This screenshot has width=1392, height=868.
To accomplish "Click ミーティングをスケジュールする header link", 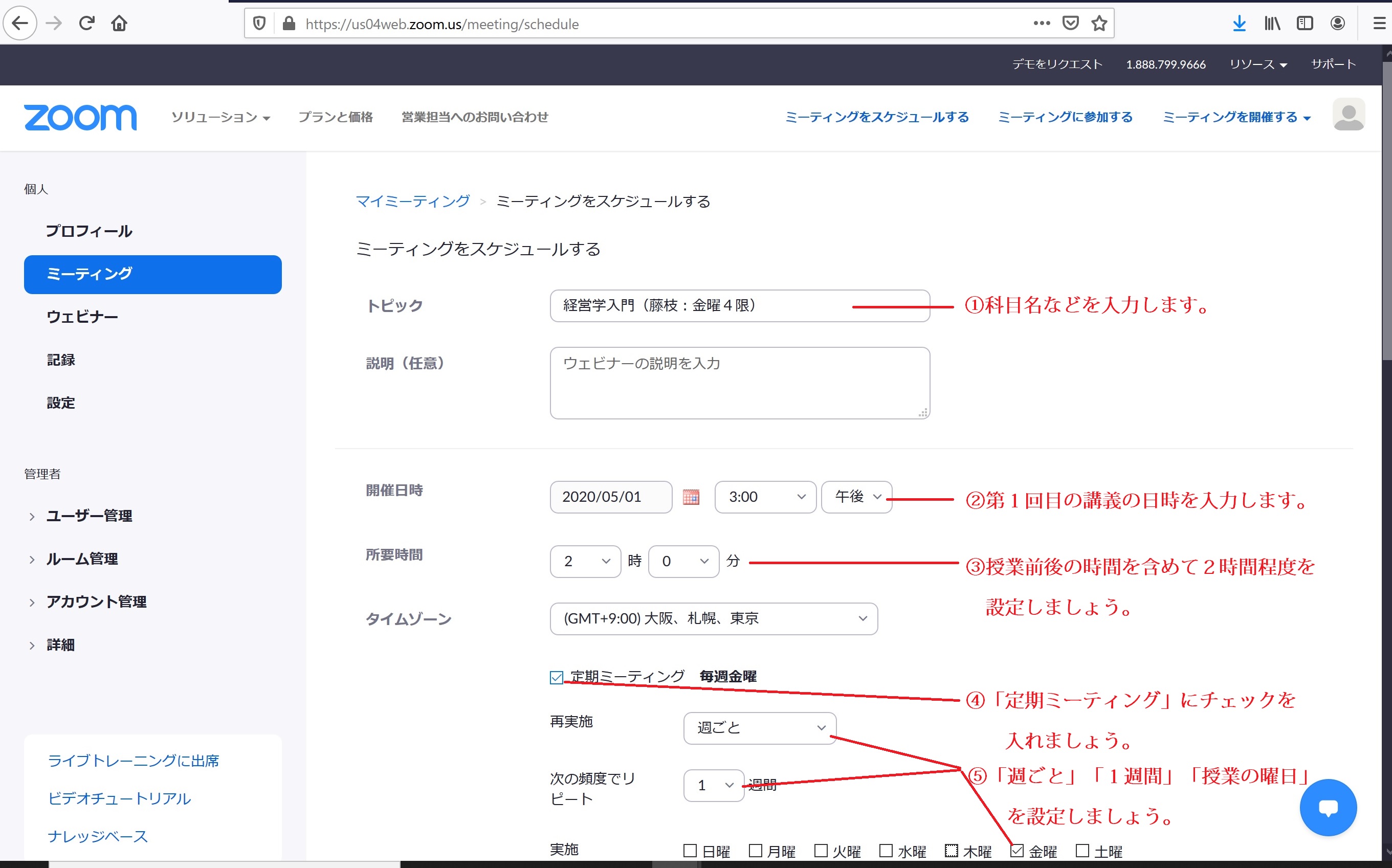I will pos(877,117).
